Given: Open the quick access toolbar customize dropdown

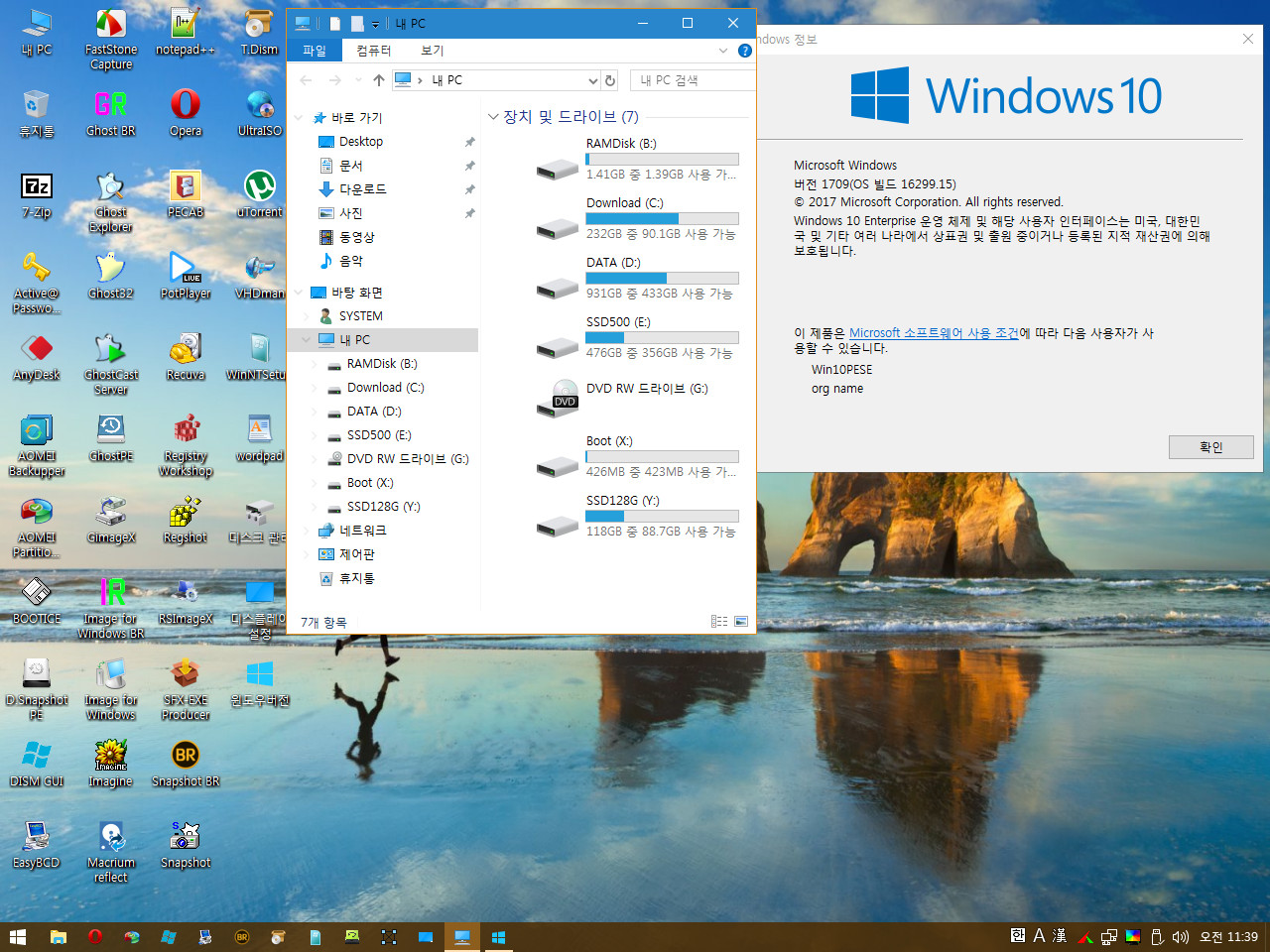Looking at the screenshot, I should (x=375, y=24).
